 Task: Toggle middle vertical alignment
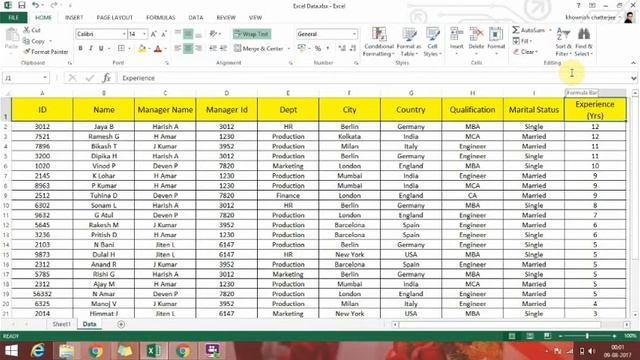point(188,34)
